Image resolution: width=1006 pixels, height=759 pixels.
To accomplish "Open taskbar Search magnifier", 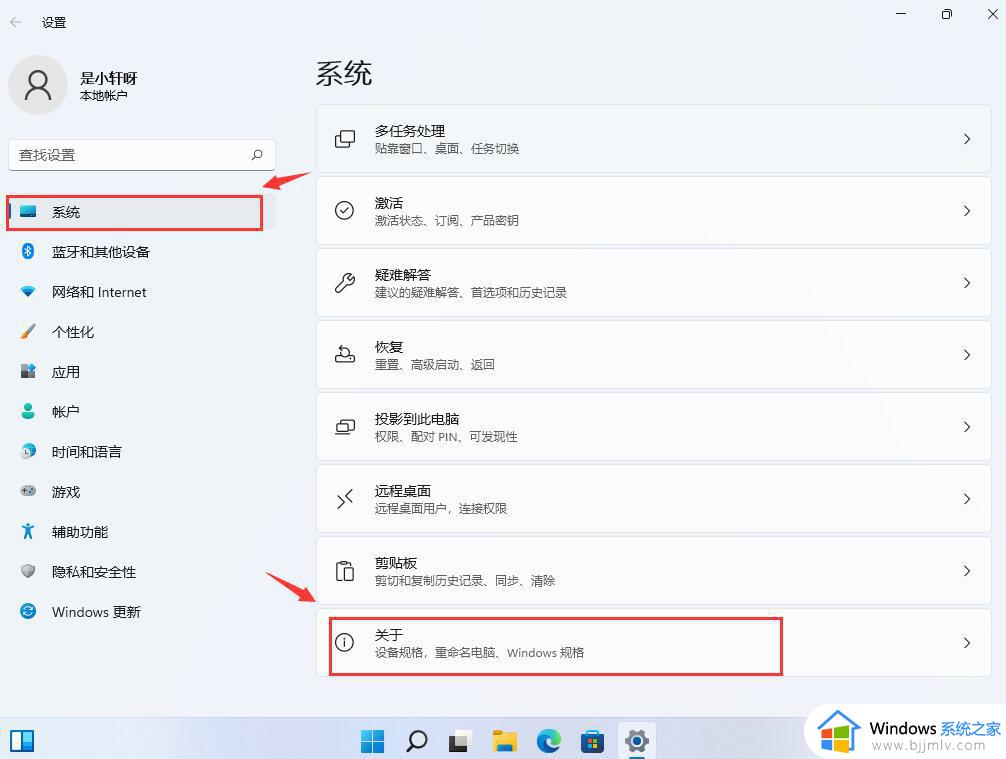I will click(417, 741).
